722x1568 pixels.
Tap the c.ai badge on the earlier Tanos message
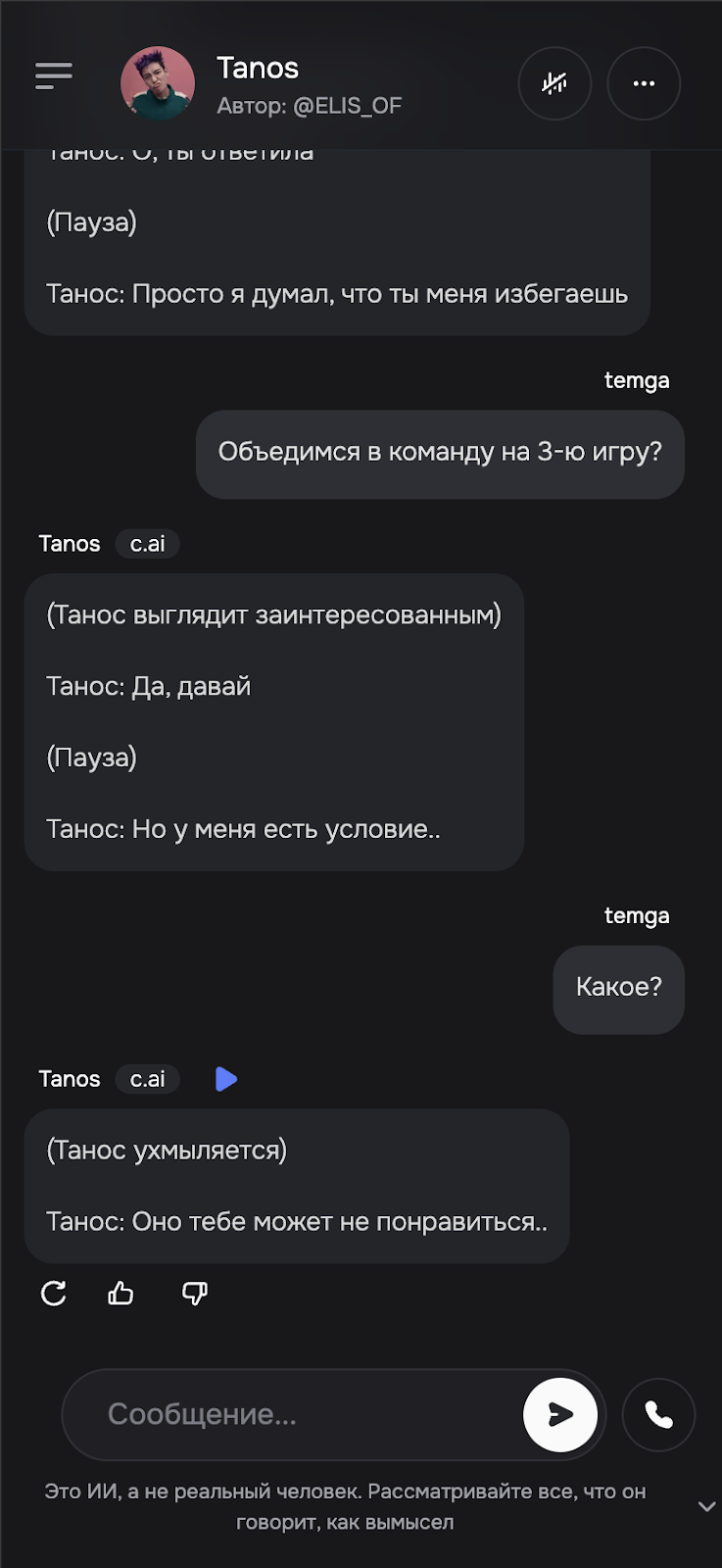click(147, 544)
